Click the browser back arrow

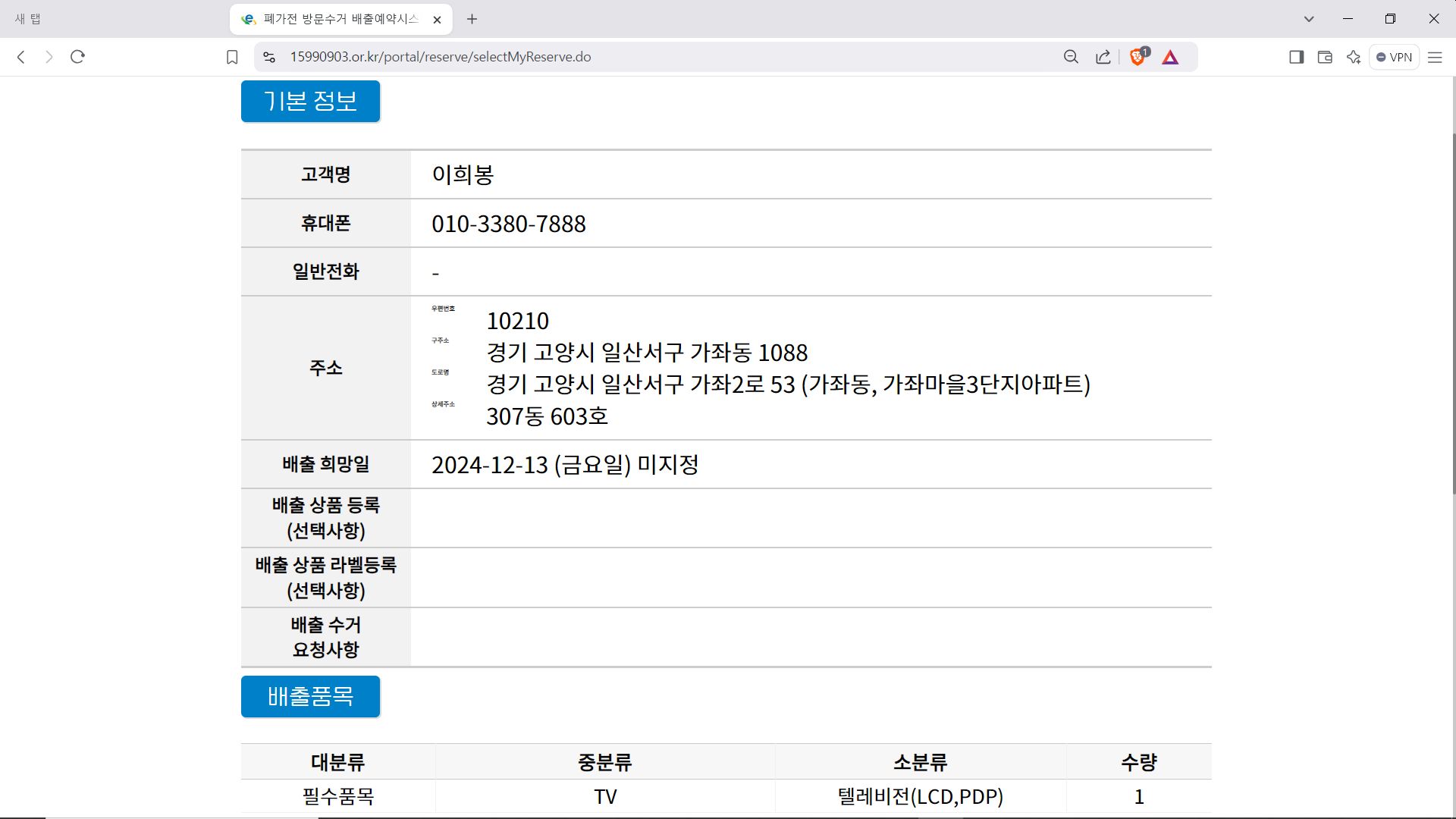(x=21, y=57)
